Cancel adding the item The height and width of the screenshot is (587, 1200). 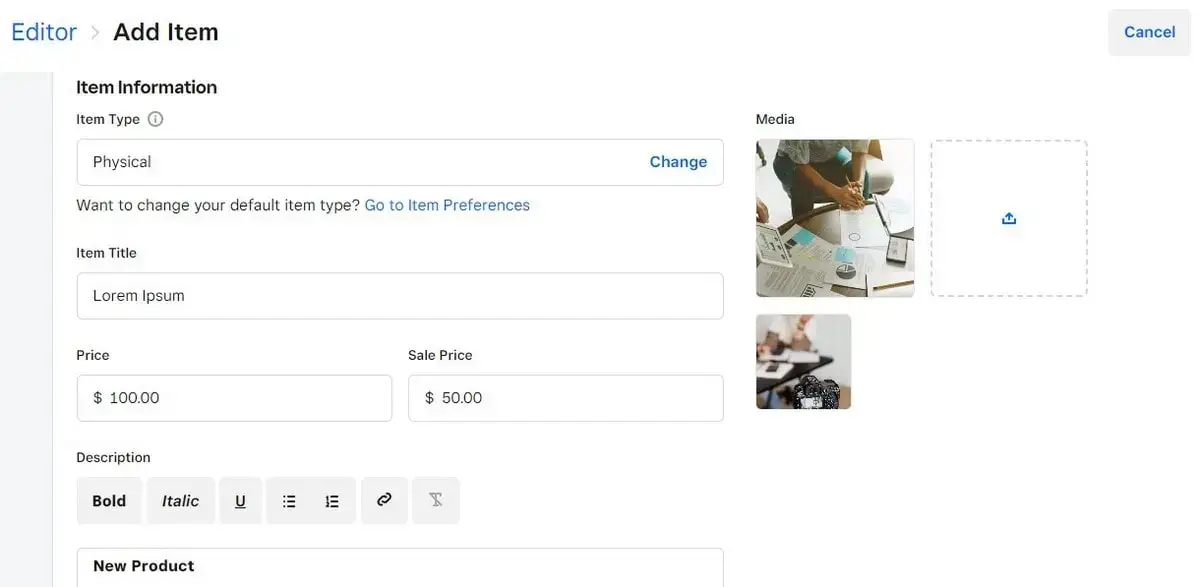pyautogui.click(x=1149, y=32)
